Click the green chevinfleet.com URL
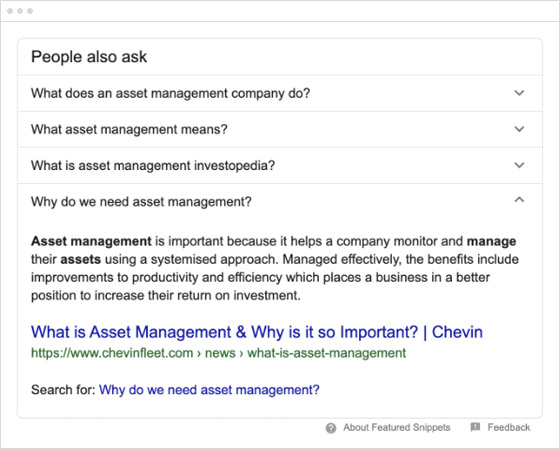 pyautogui.click(x=219, y=353)
